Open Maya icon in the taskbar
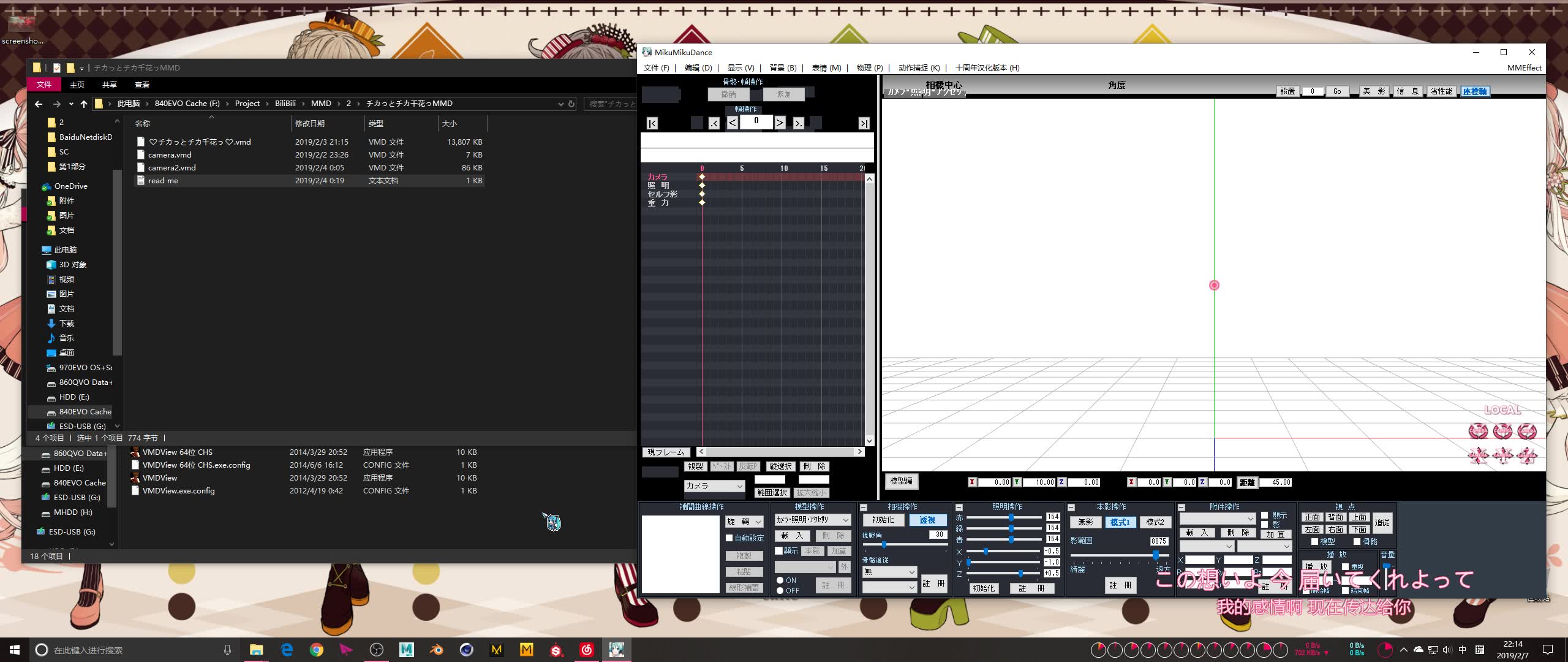The height and width of the screenshot is (662, 1568). pos(406,650)
